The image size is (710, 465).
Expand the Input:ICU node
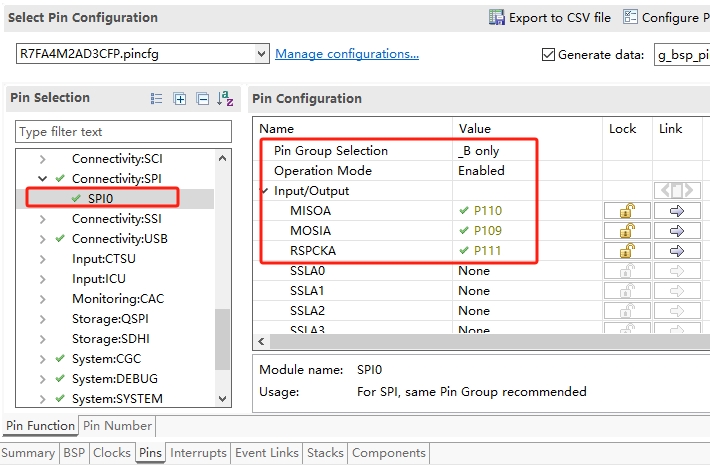pos(43,279)
